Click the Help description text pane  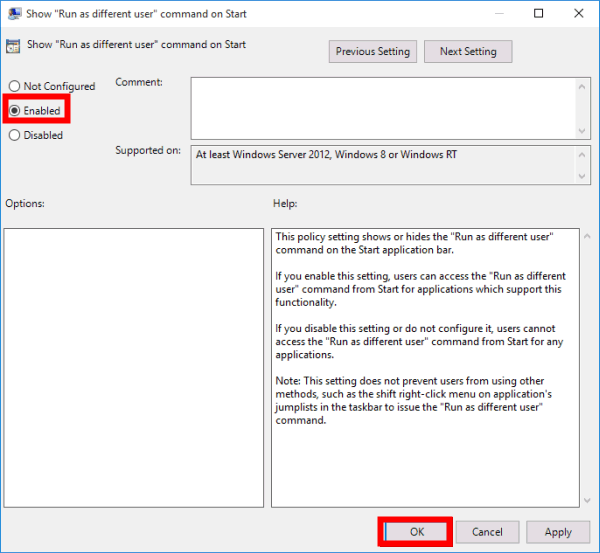[x=418, y=367]
